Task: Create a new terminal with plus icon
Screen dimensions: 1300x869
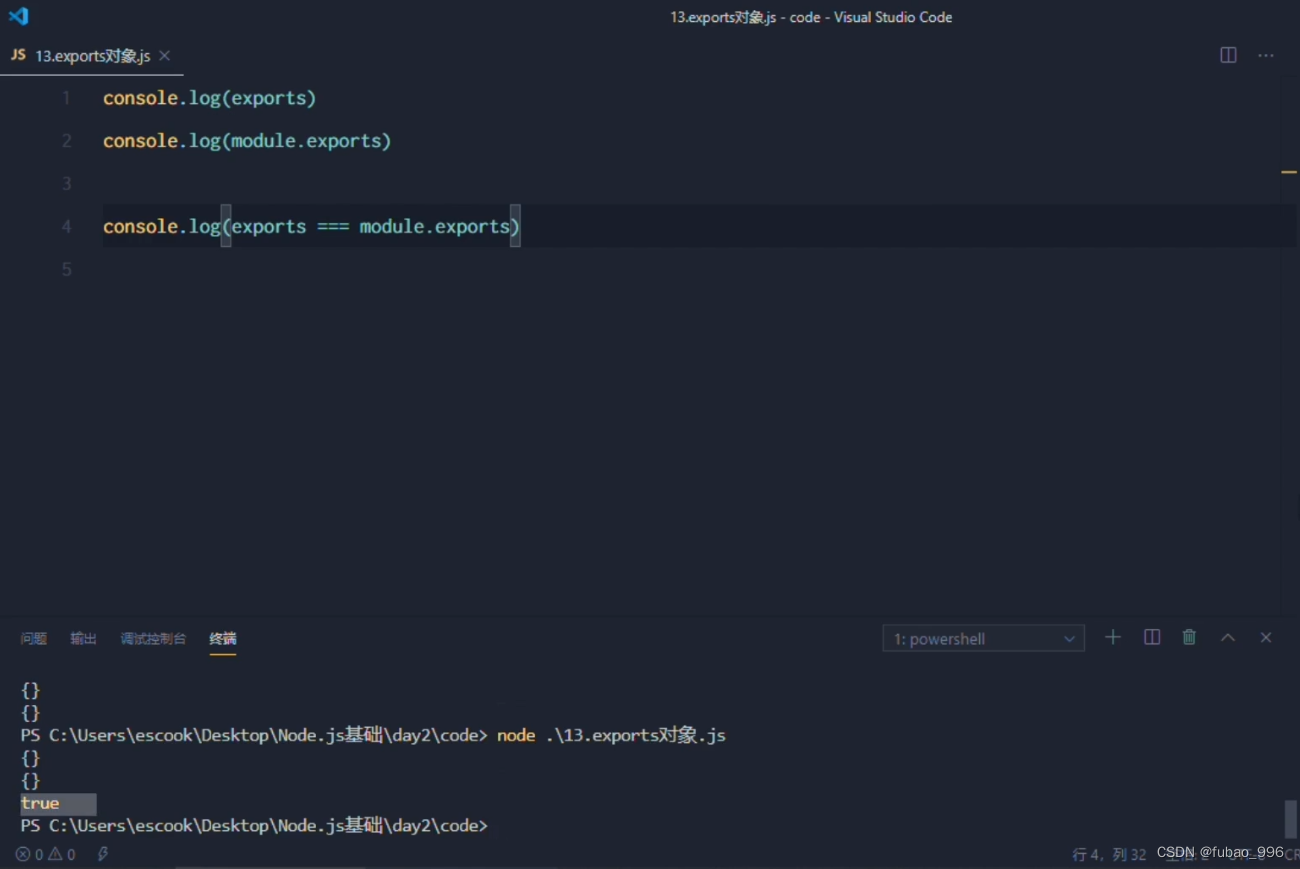Action: (x=1112, y=637)
